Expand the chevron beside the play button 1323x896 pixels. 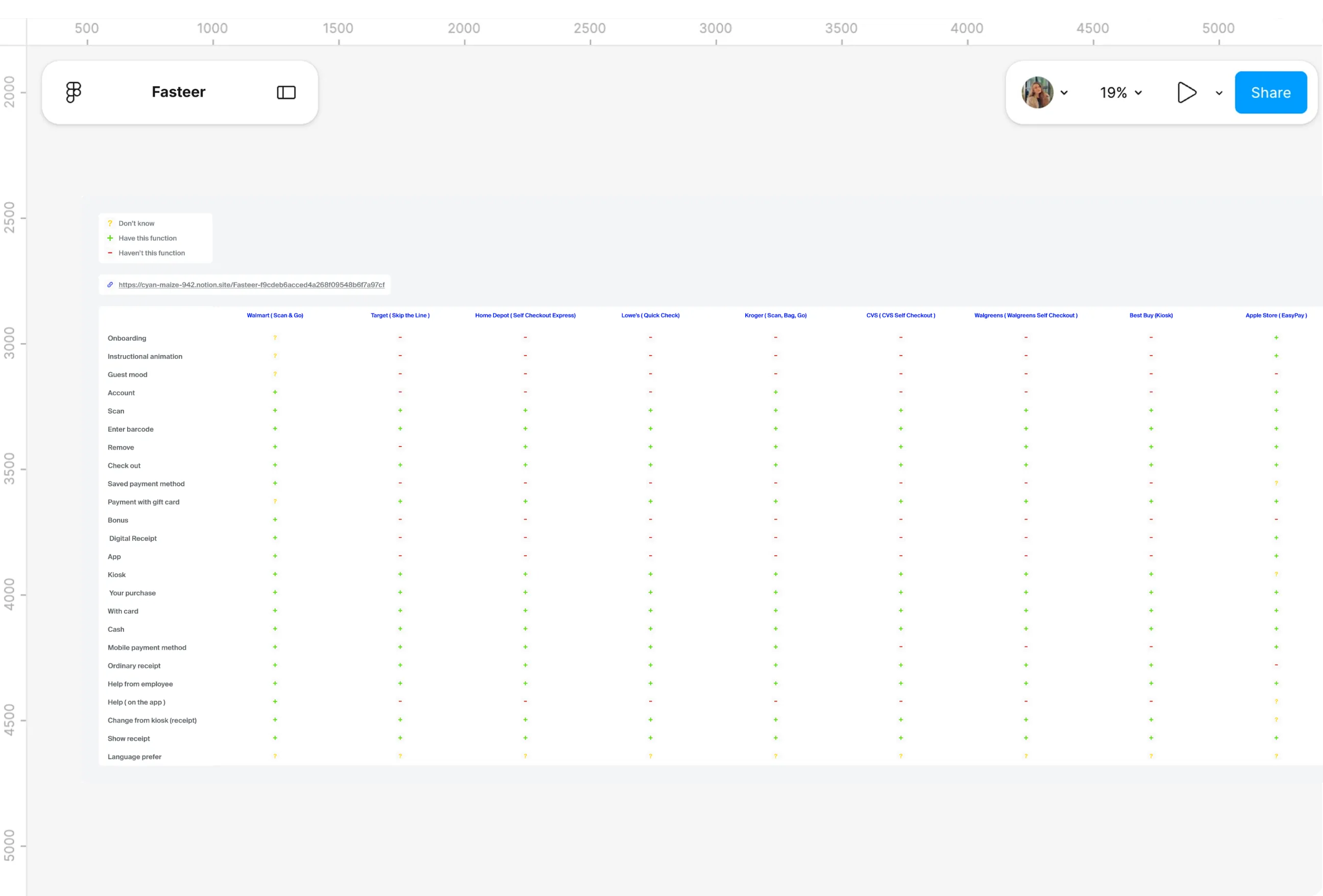click(1219, 93)
